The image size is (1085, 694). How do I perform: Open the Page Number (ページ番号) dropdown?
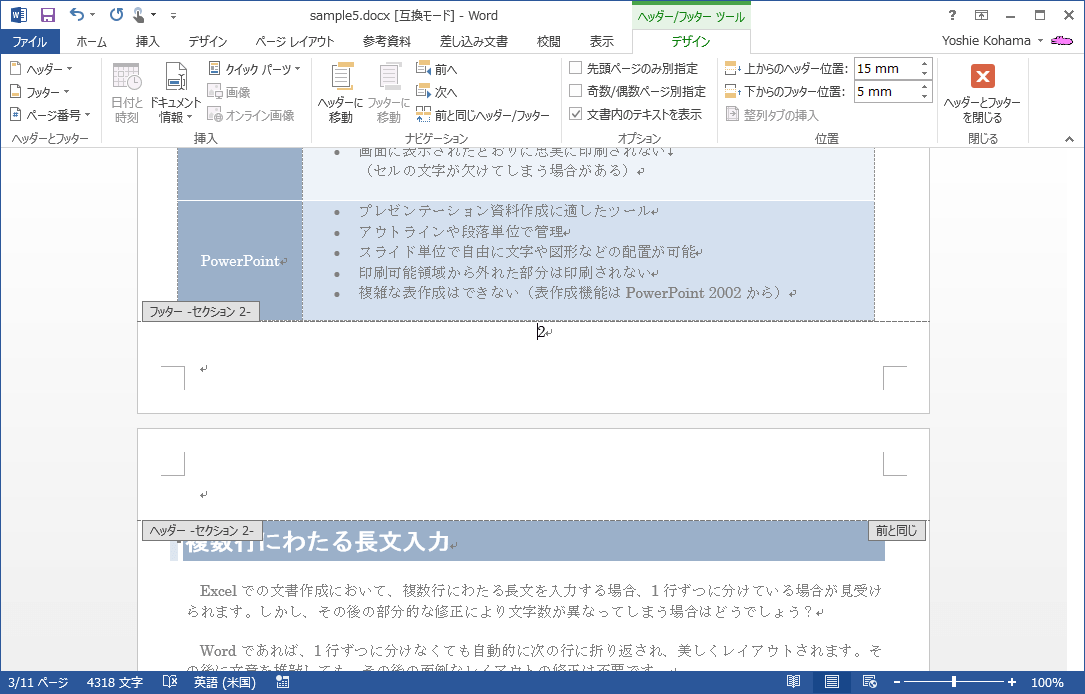click(x=51, y=114)
